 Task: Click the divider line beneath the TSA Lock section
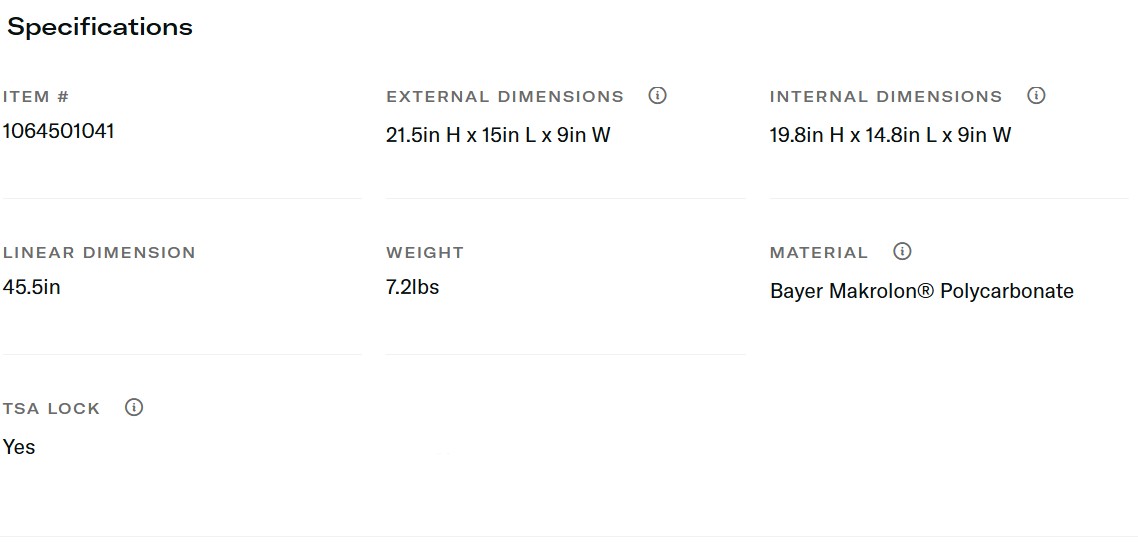569,537
